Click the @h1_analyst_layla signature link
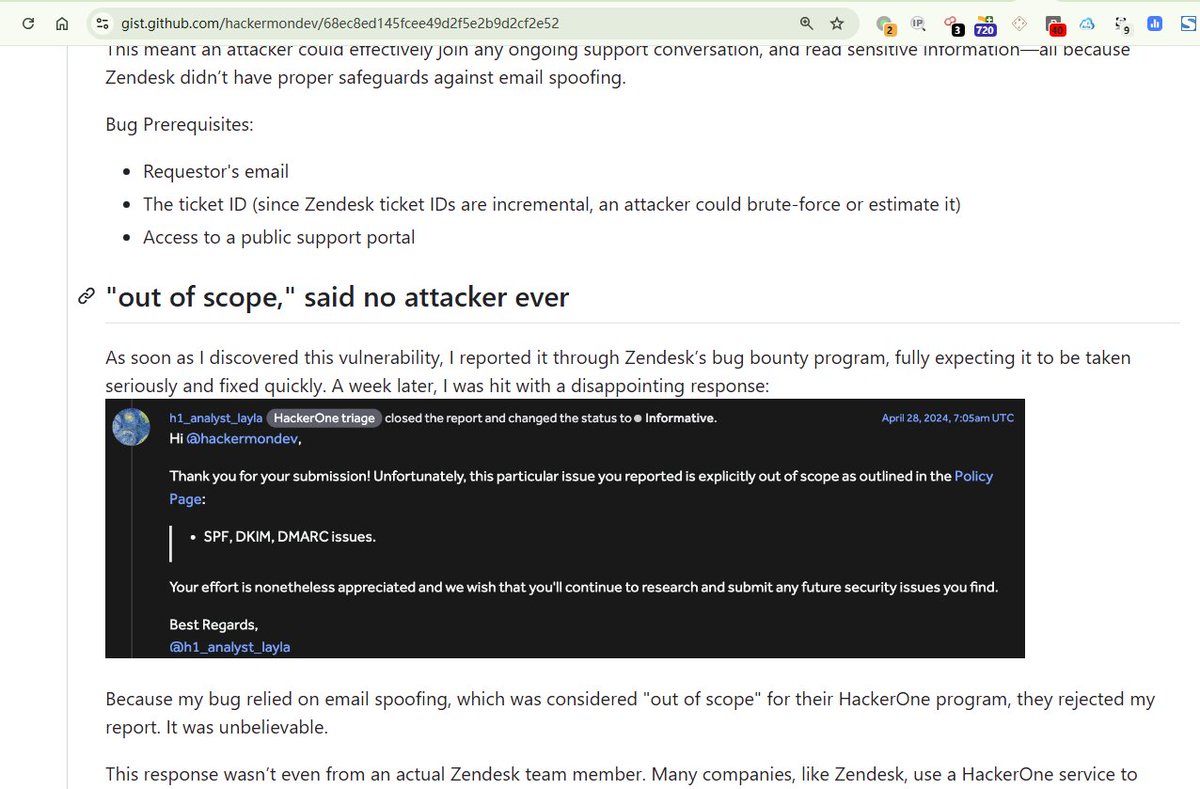The width and height of the screenshot is (1200, 789). pos(230,647)
